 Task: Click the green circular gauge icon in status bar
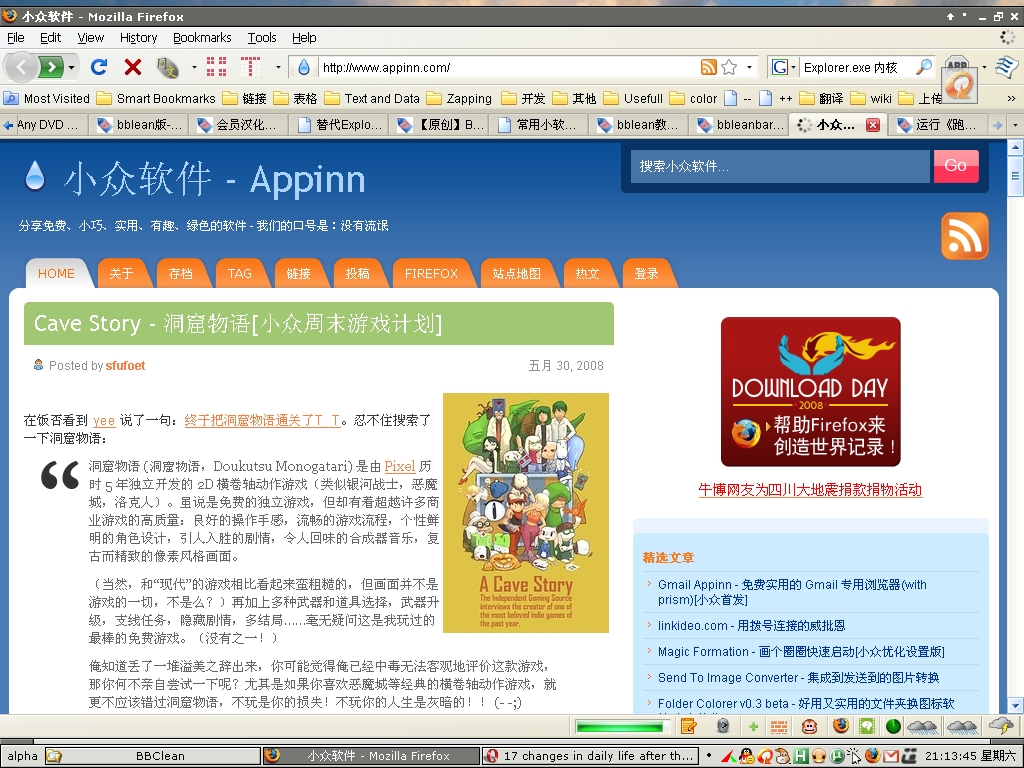(x=893, y=726)
